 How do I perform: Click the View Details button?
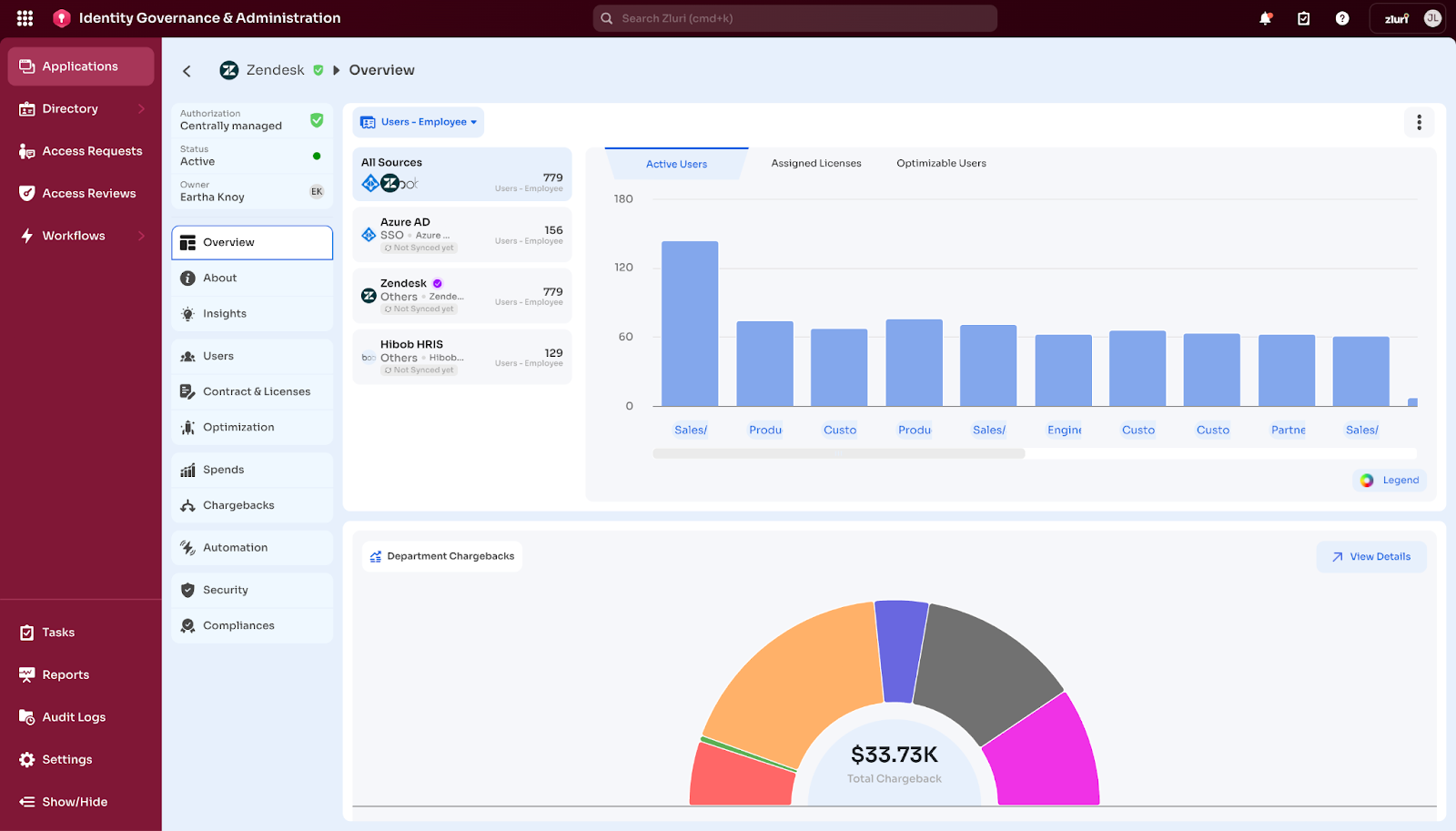click(x=1371, y=557)
